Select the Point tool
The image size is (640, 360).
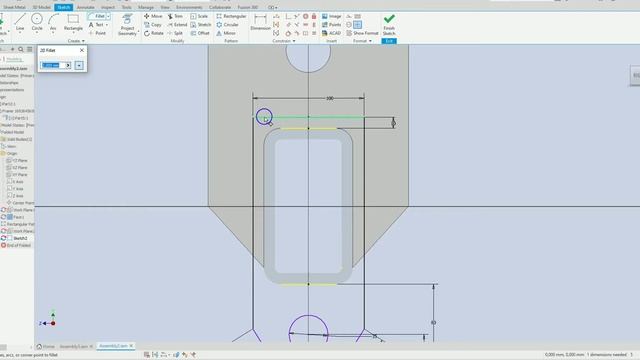click(x=97, y=33)
